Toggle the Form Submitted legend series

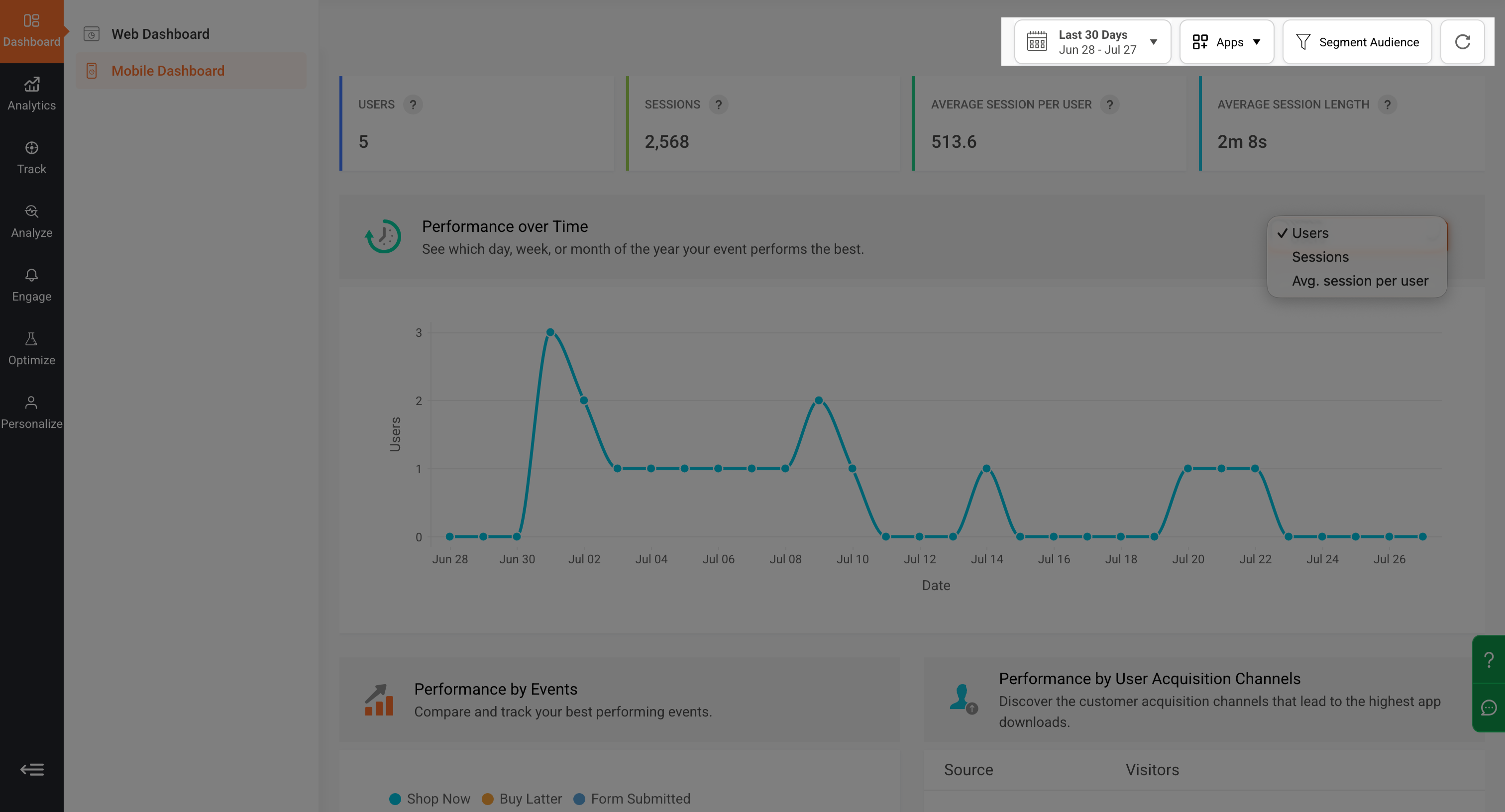(632, 799)
